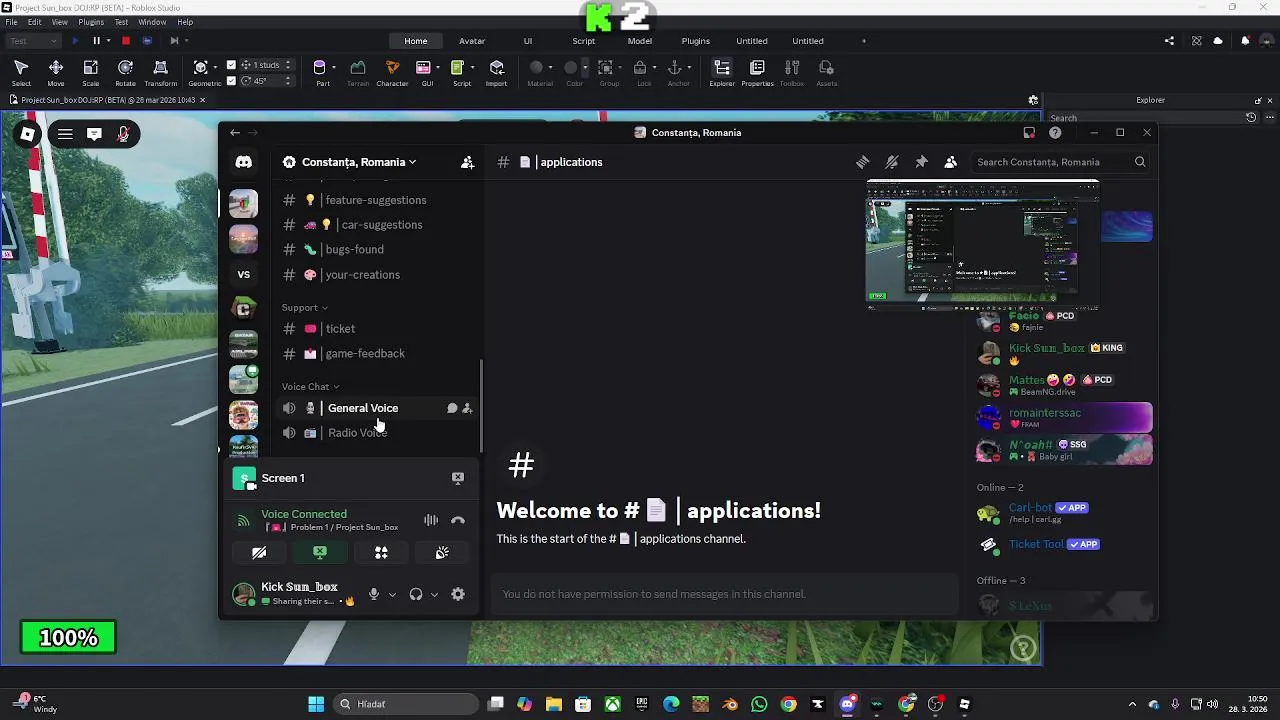Open the Part type dropdown arrow
The image size is (1280, 720).
(334, 67)
